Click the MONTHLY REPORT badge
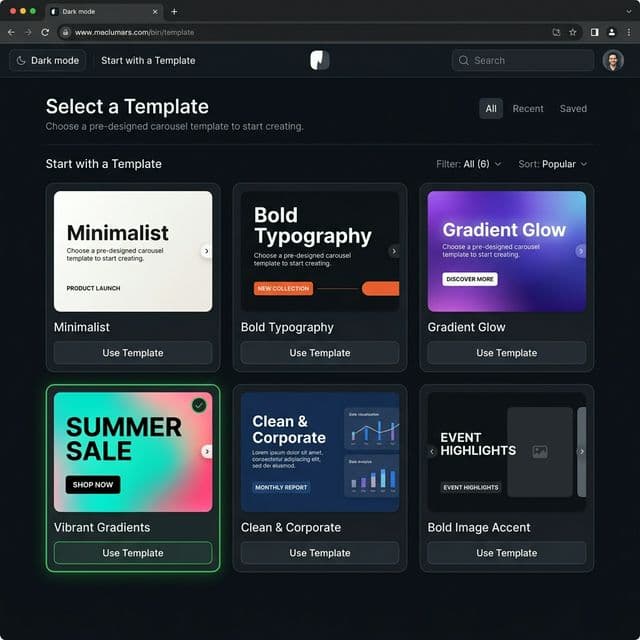Image resolution: width=640 pixels, height=640 pixels. tap(281, 487)
